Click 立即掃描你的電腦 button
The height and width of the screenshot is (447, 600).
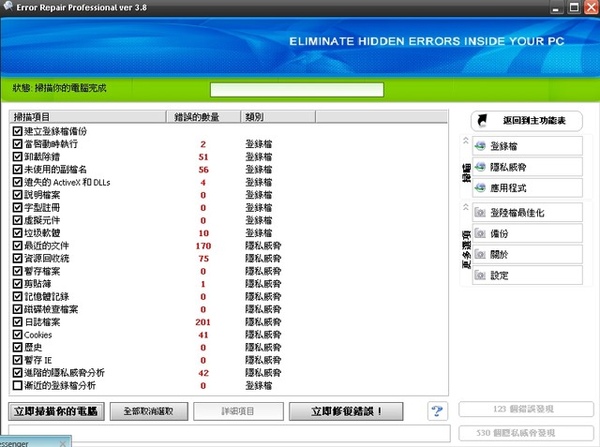coord(56,411)
